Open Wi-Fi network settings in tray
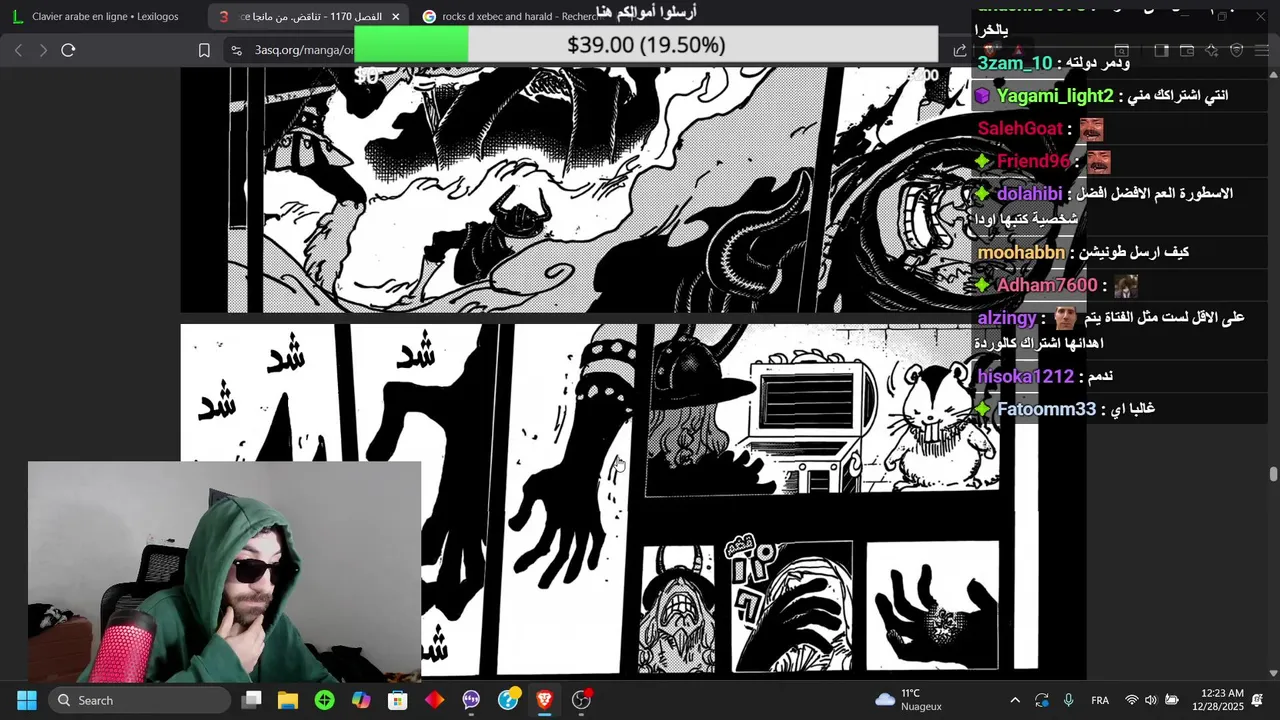This screenshot has width=1280, height=720. [1132, 700]
